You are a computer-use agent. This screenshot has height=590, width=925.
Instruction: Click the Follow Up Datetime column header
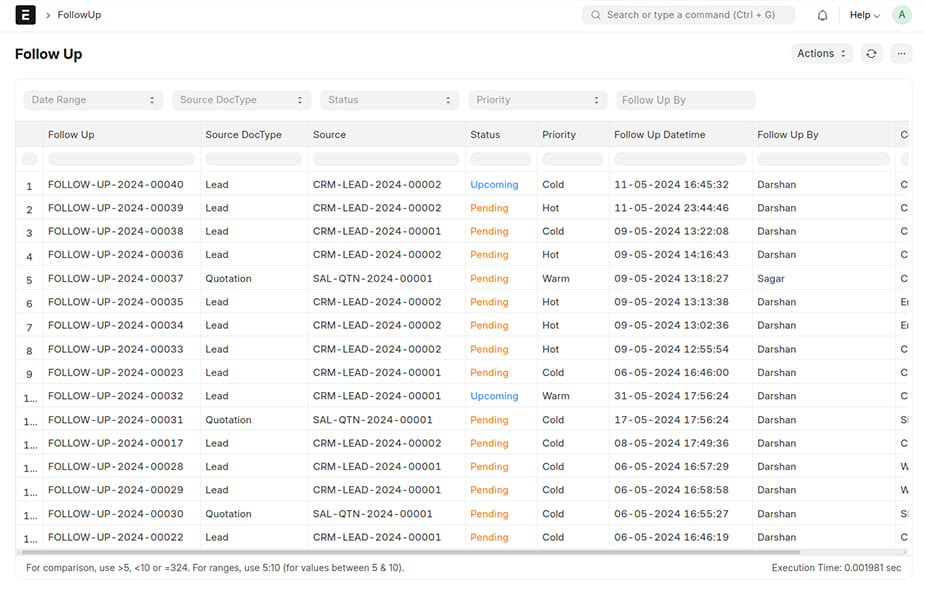659,135
